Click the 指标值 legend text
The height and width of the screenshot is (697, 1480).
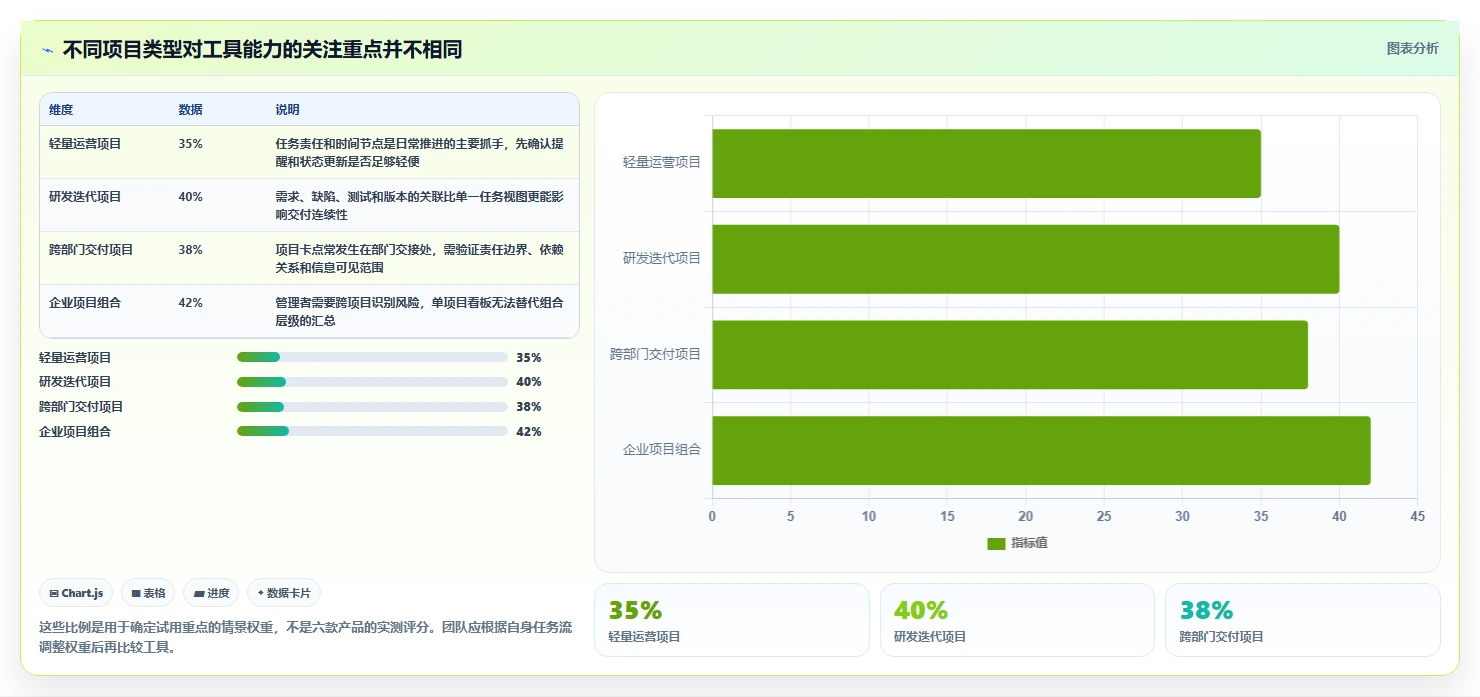(x=1029, y=543)
